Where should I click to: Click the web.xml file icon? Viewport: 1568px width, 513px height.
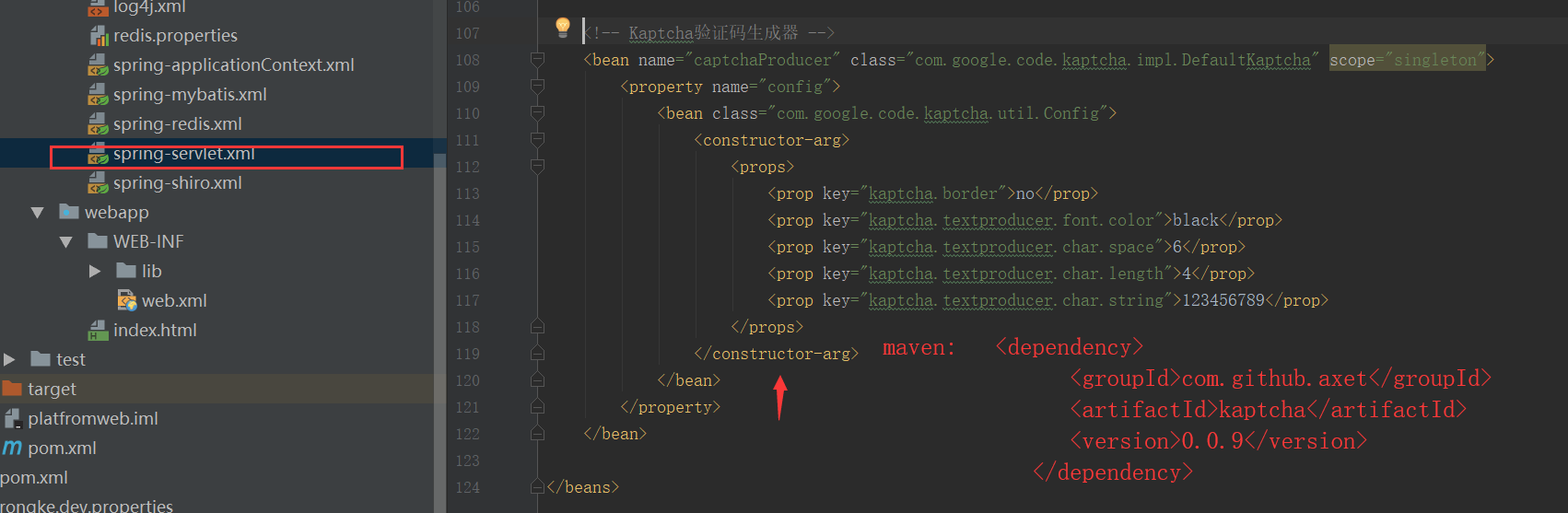[x=127, y=300]
